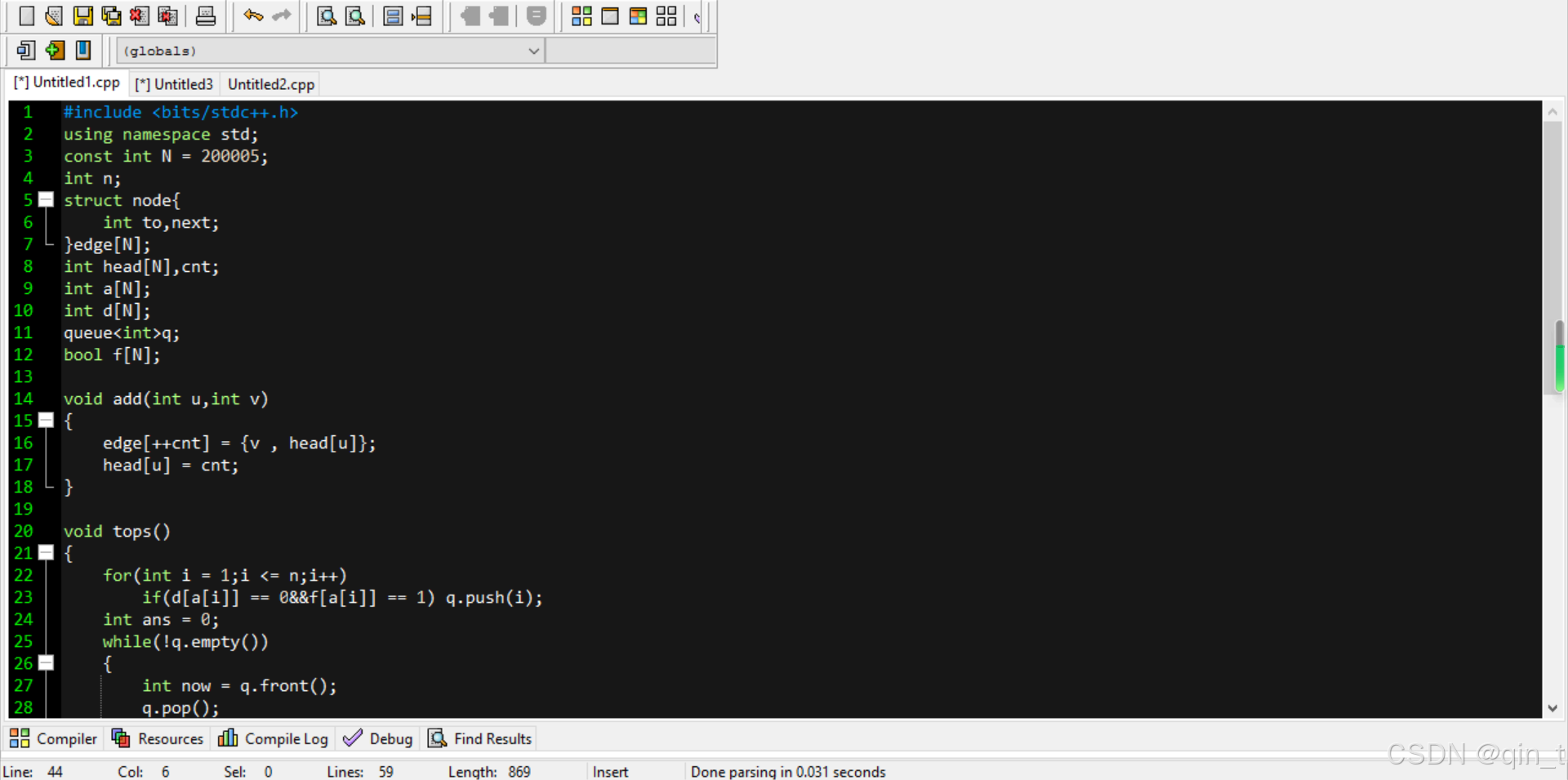This screenshot has height=780, width=1568.
Task: Click the editor scrollbar up arrow
Action: coord(1552,112)
